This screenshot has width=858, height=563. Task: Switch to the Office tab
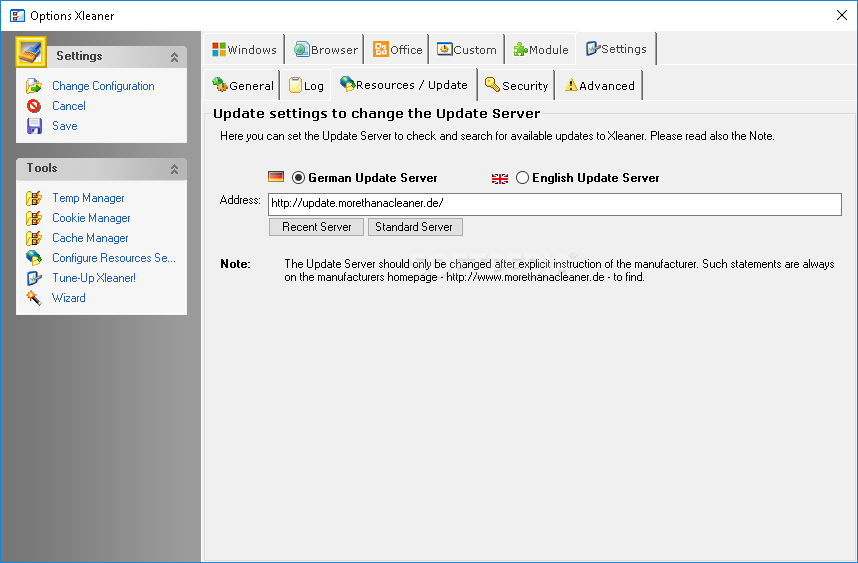(x=397, y=50)
